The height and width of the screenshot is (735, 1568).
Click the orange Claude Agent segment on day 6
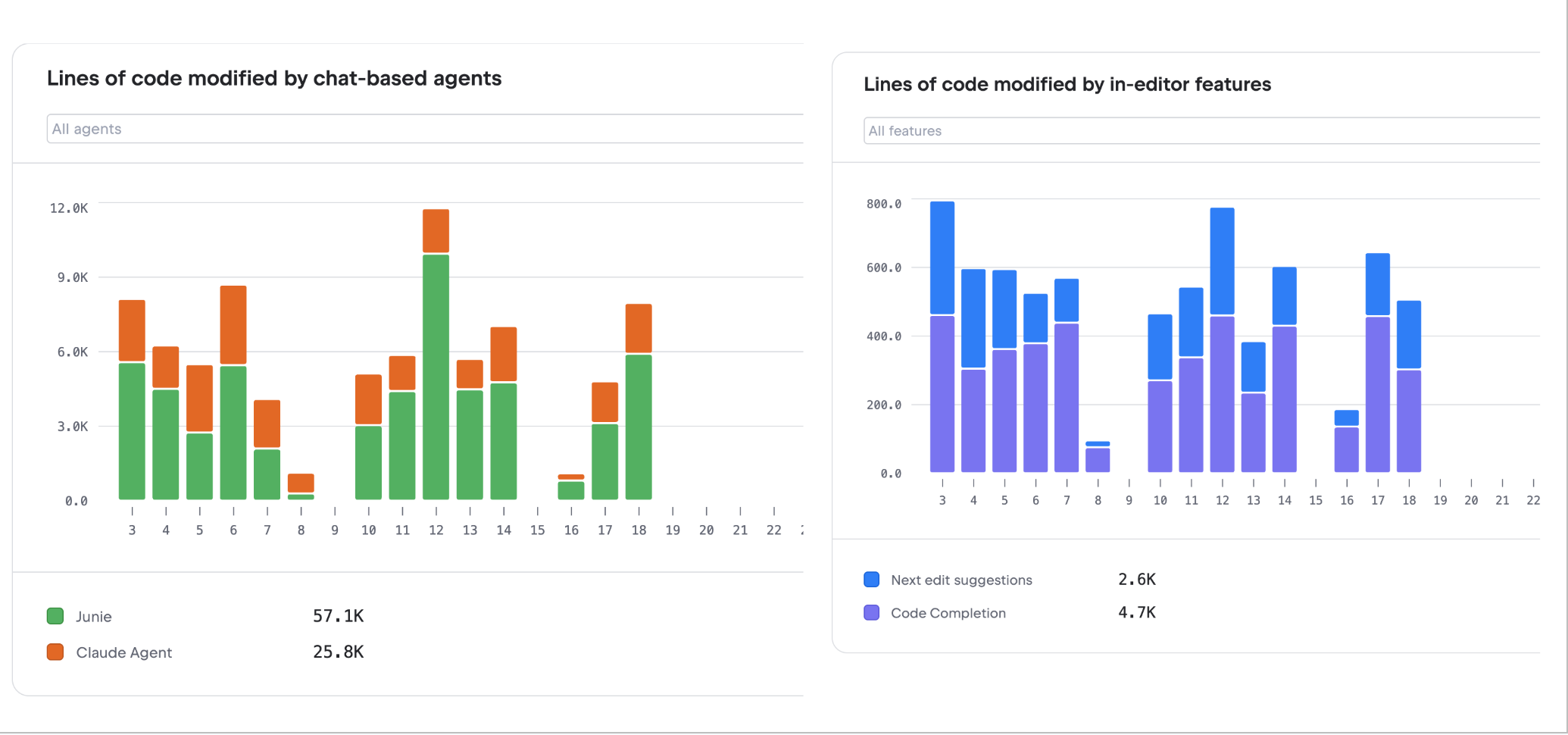233,324
